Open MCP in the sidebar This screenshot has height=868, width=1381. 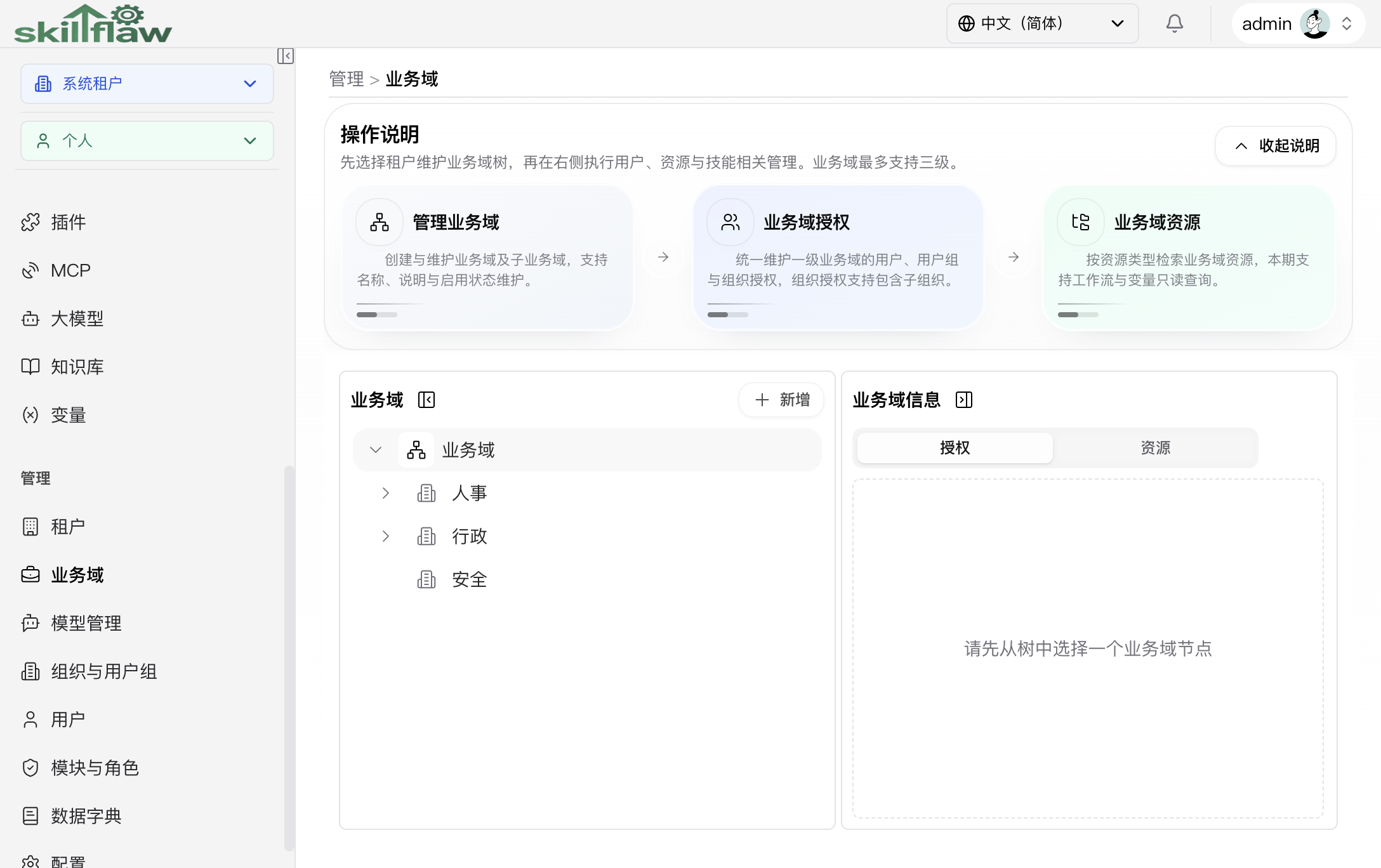click(x=70, y=270)
